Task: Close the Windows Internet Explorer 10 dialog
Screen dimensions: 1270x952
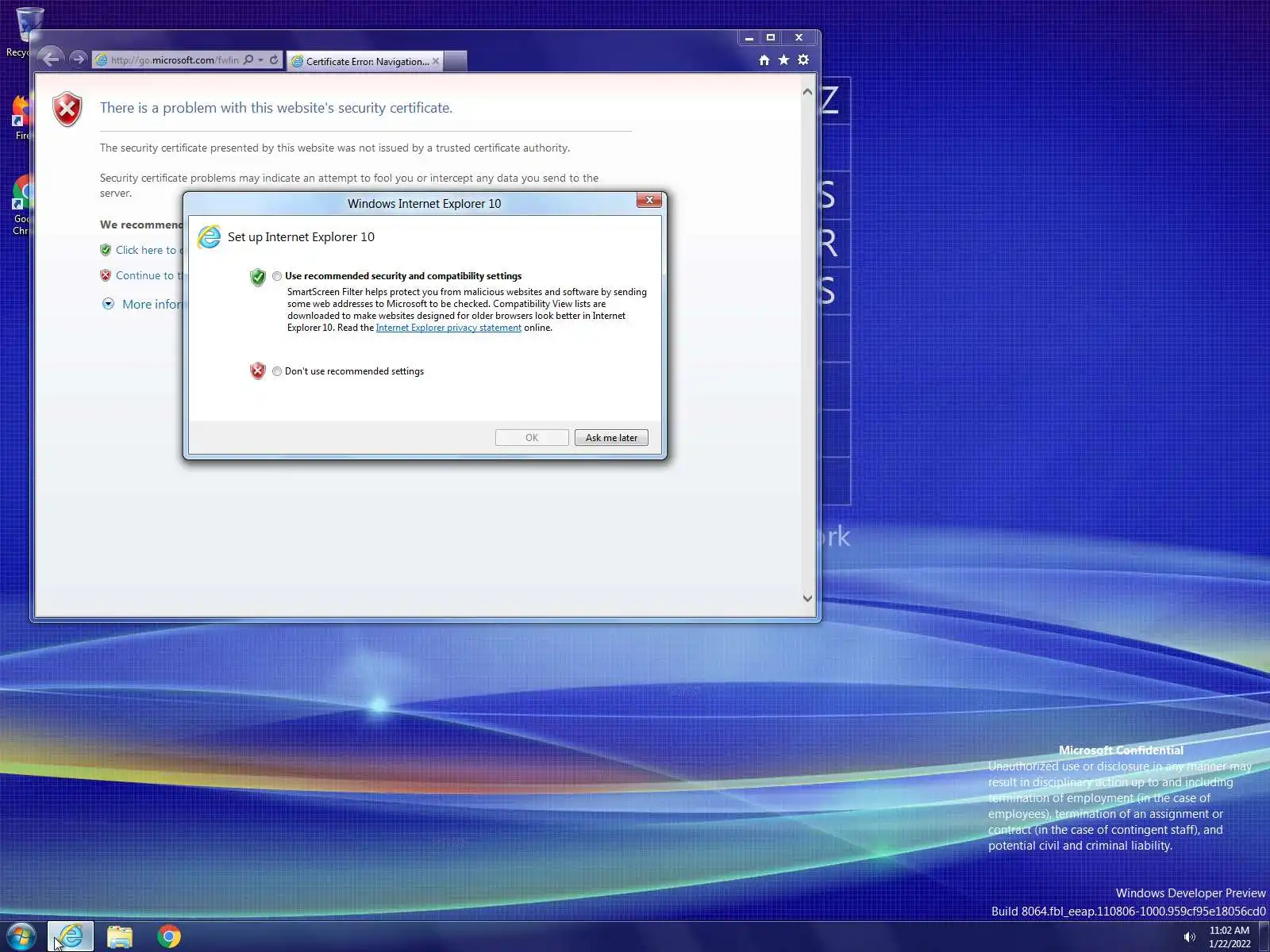Action: click(x=649, y=201)
